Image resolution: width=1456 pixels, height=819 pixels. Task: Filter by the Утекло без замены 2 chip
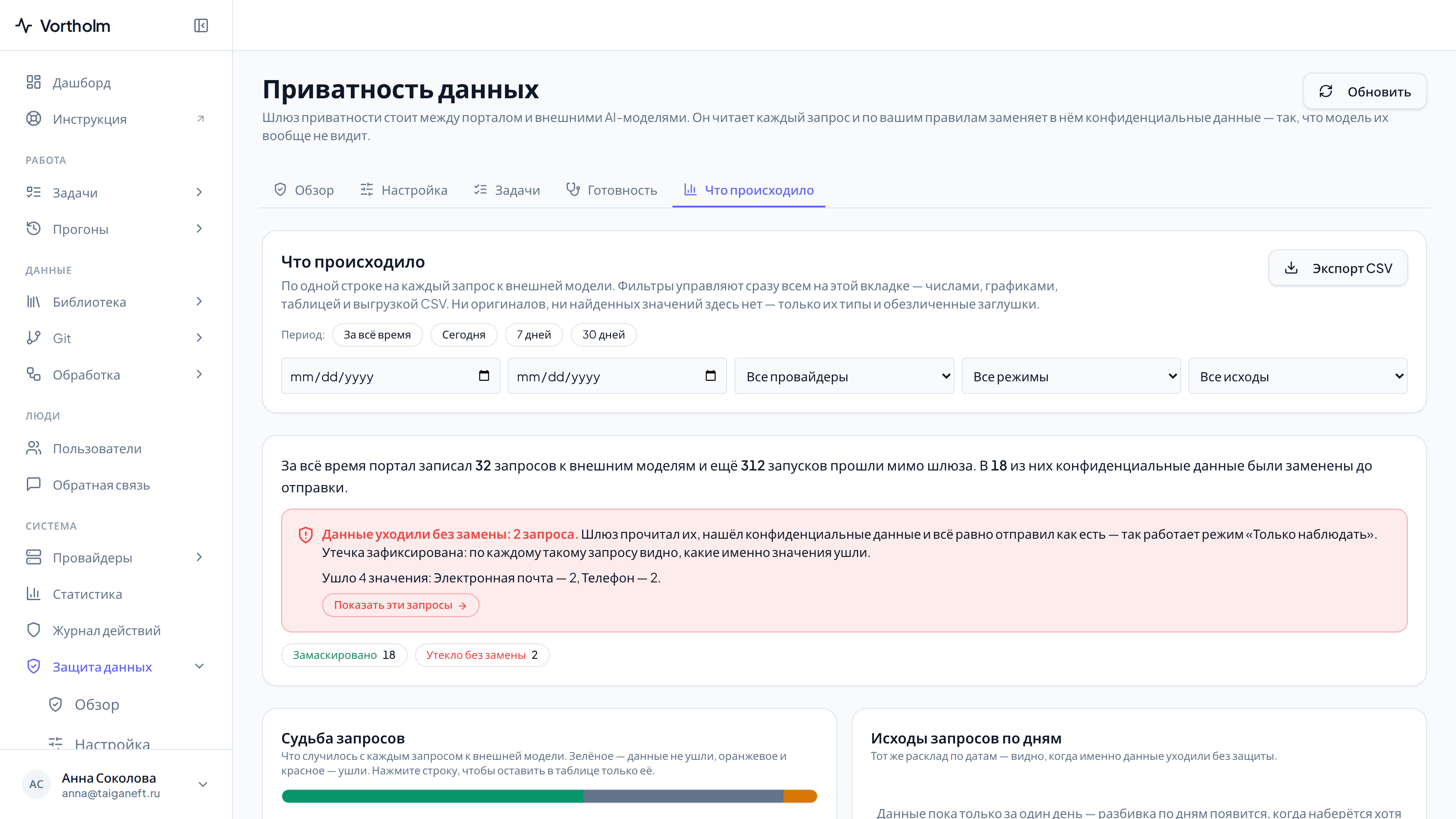click(x=481, y=655)
